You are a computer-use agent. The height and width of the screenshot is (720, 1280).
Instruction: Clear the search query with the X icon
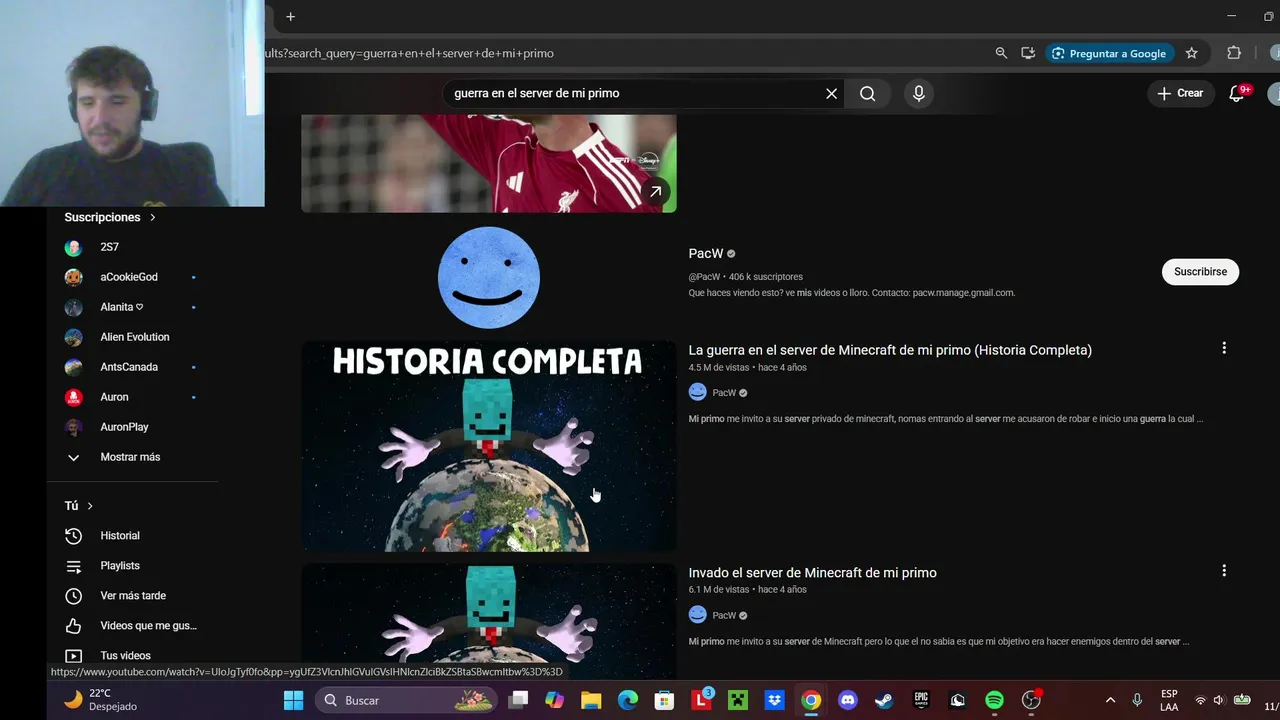pyautogui.click(x=831, y=93)
